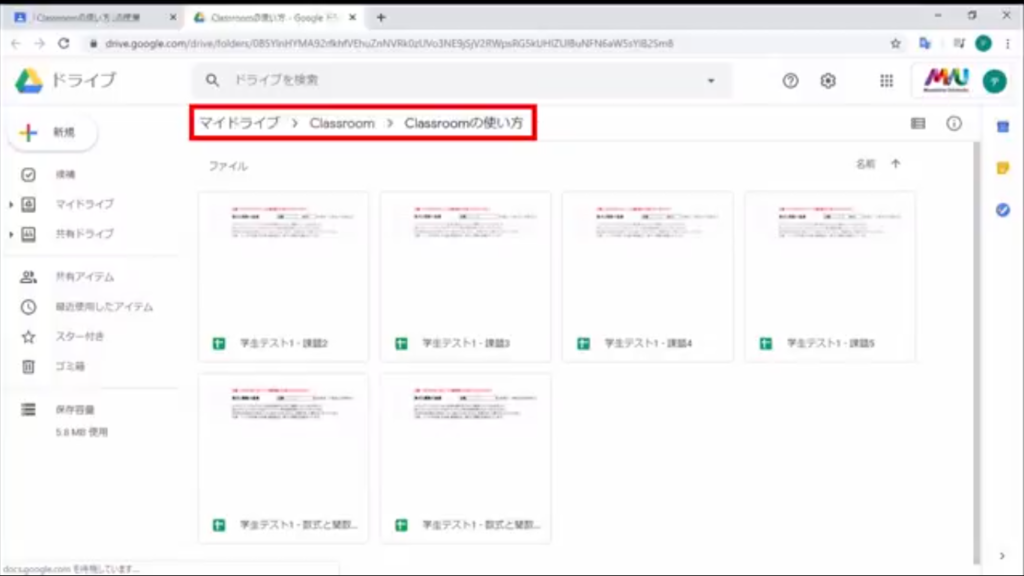
Task: Open Google Tasks side panel
Action: pyautogui.click(x=1003, y=210)
